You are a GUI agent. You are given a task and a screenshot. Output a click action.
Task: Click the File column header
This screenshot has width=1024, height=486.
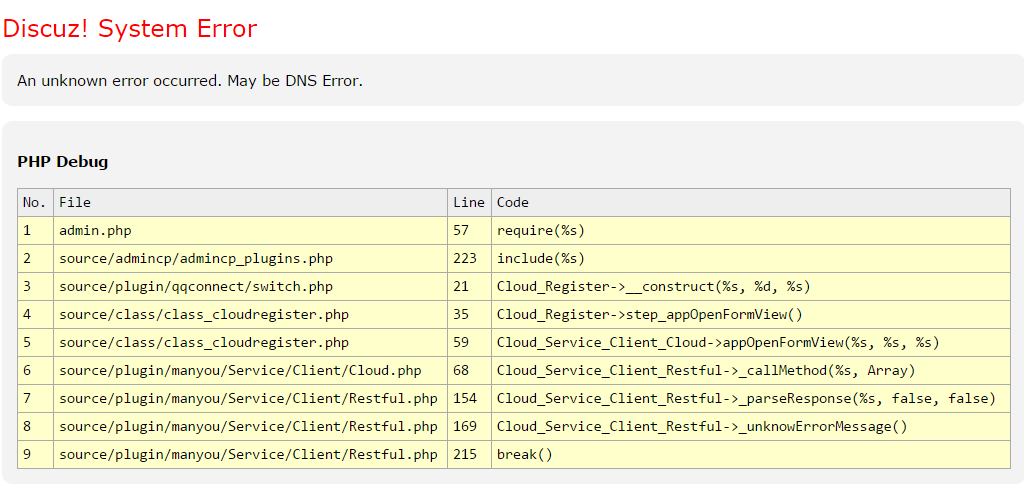pos(75,202)
